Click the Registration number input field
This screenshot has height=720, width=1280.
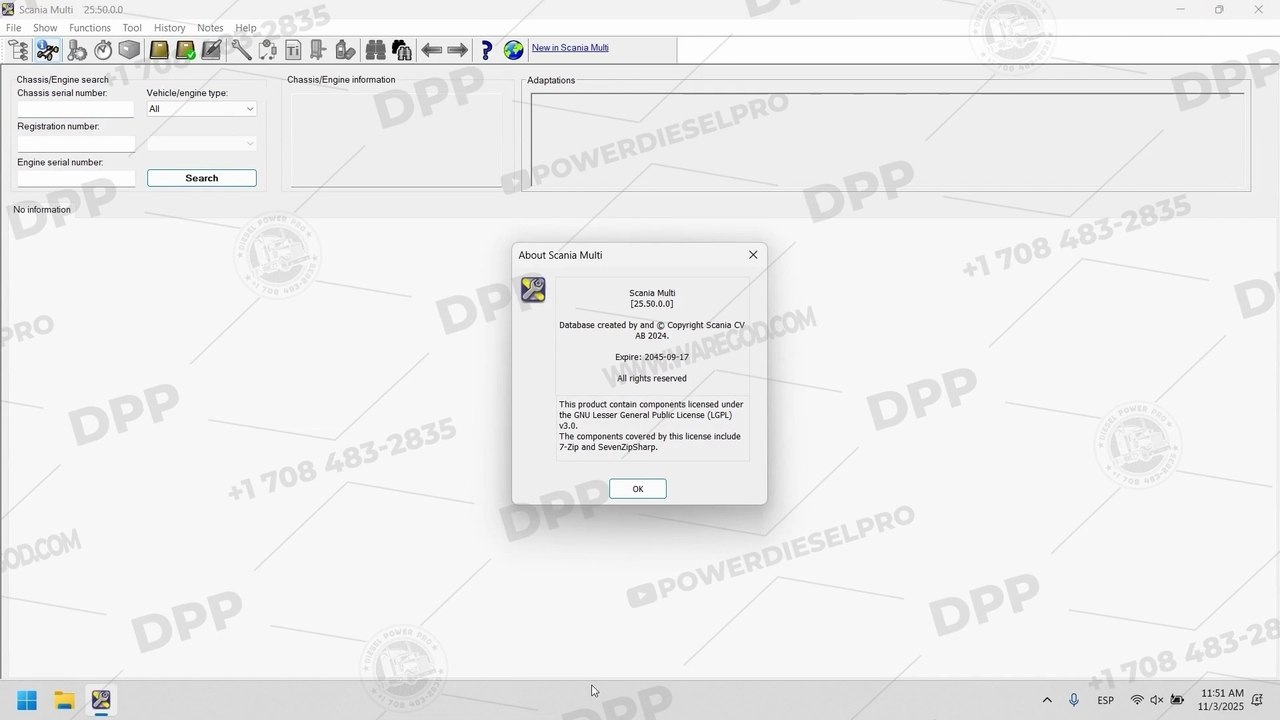pos(75,143)
